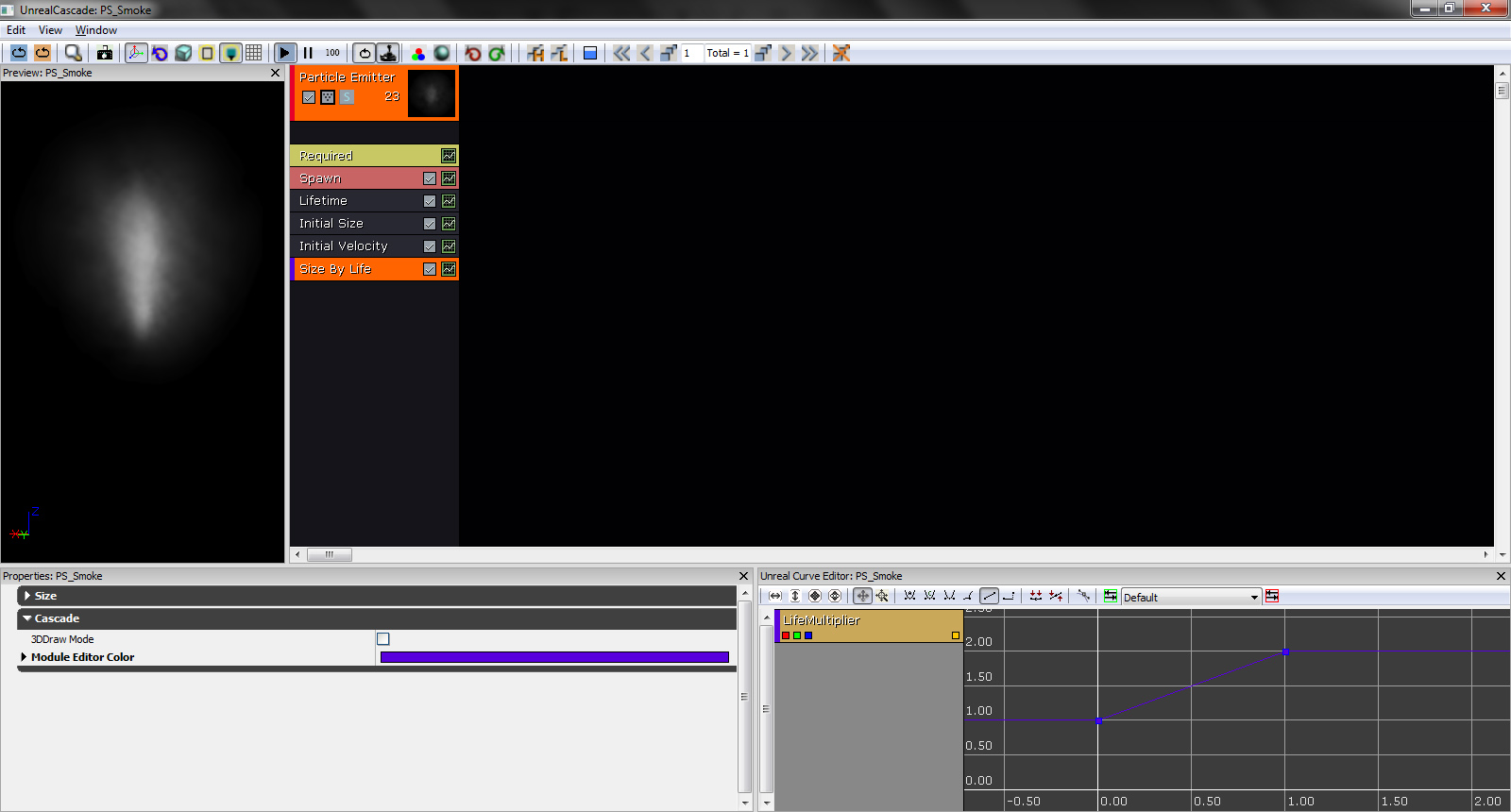Image resolution: width=1511 pixels, height=812 pixels.
Task: Click the magnifier icon in the toolbar
Action: [73, 53]
